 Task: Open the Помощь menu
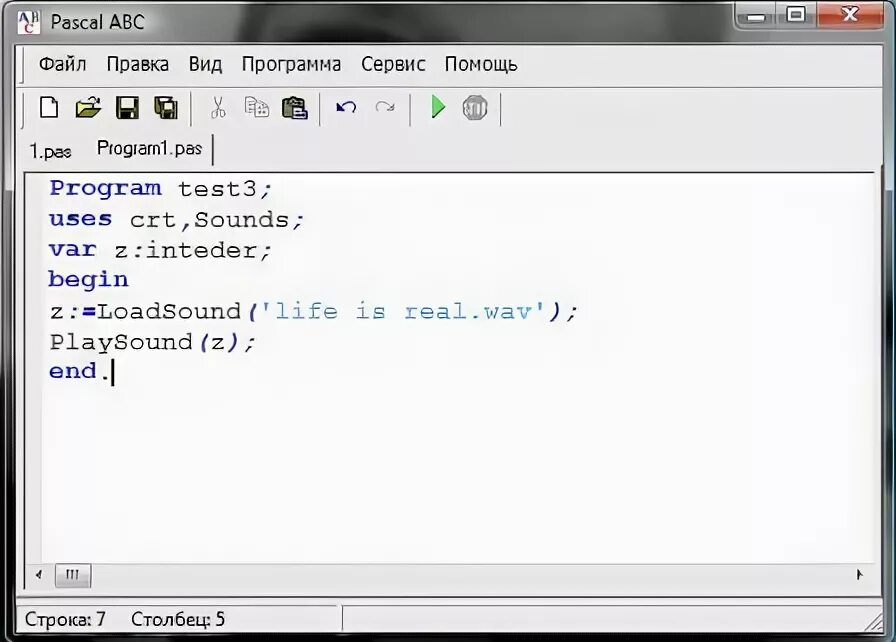[481, 64]
